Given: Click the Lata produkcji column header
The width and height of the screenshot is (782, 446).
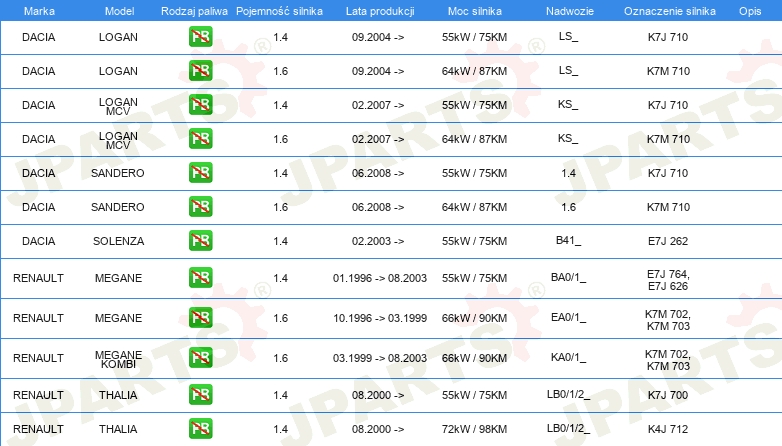Looking at the screenshot, I should coord(380,11).
